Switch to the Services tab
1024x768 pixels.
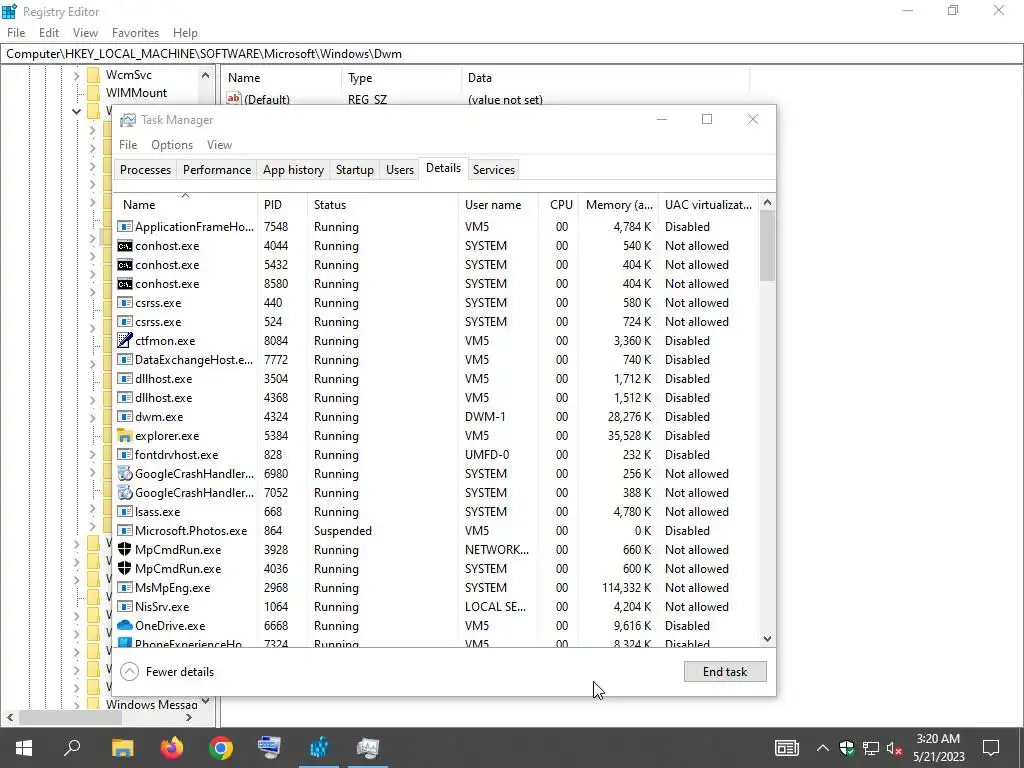pyautogui.click(x=494, y=170)
